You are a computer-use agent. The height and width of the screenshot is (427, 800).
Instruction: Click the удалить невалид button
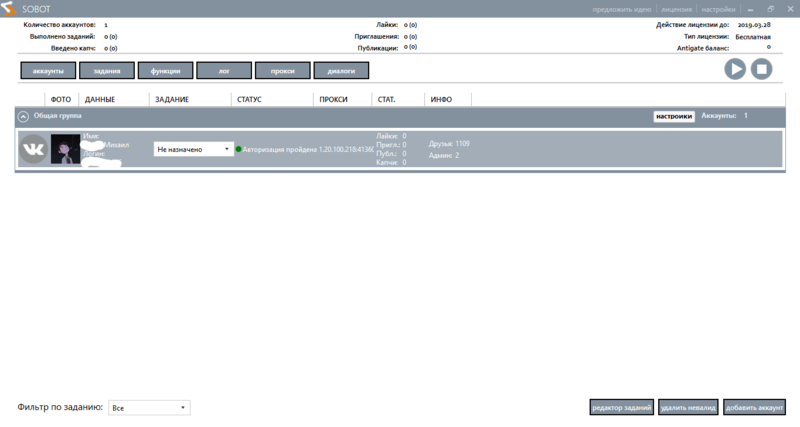pos(688,407)
